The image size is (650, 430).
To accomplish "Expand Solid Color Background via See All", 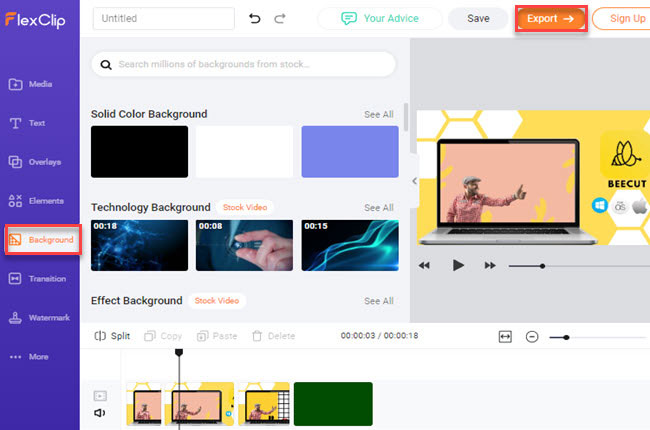I will pyautogui.click(x=378, y=115).
